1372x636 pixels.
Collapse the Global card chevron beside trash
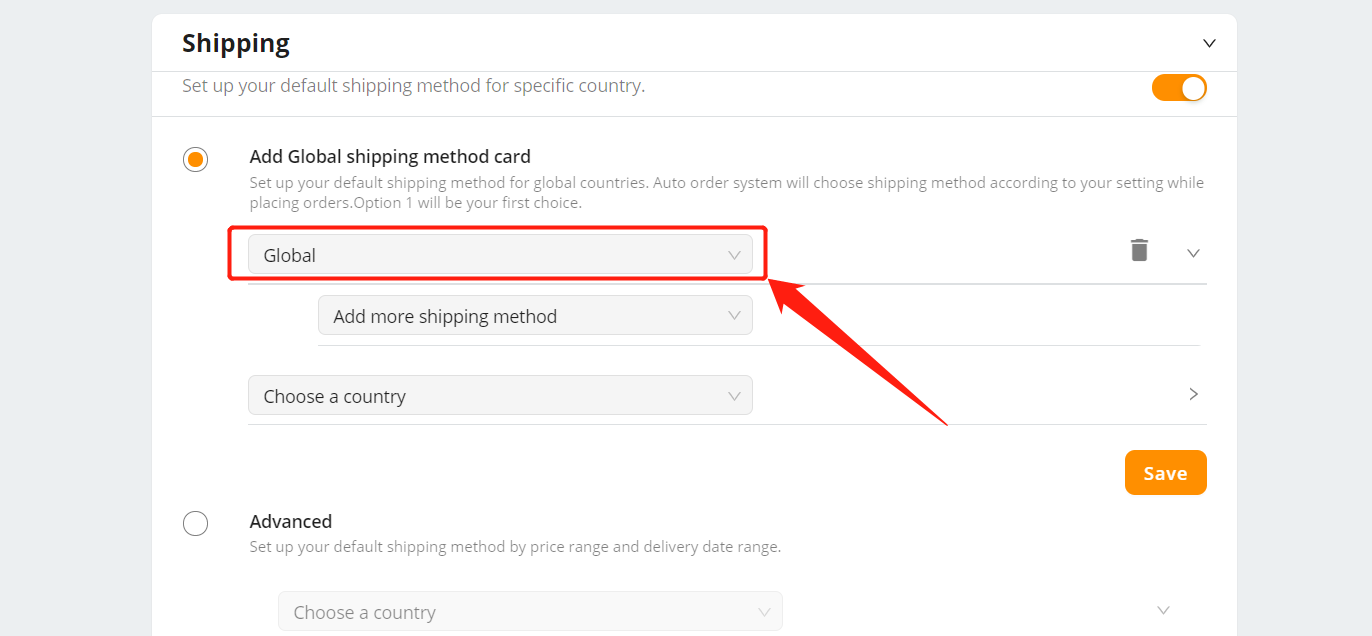tap(1193, 253)
